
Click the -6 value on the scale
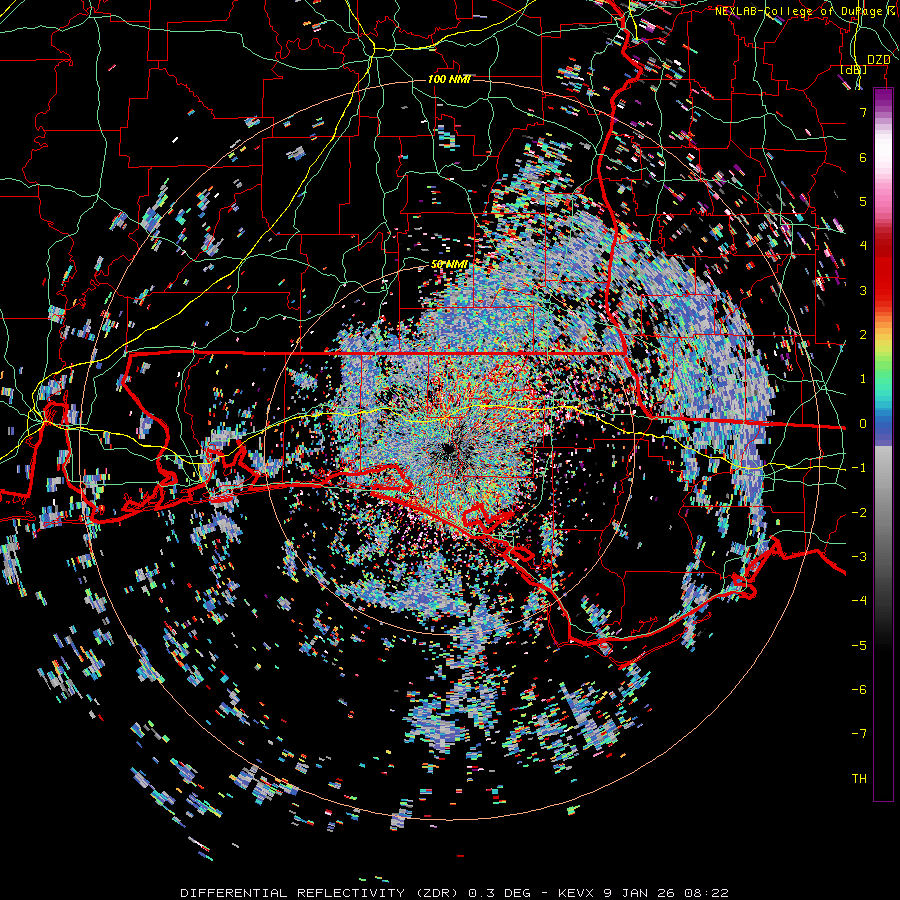859,690
